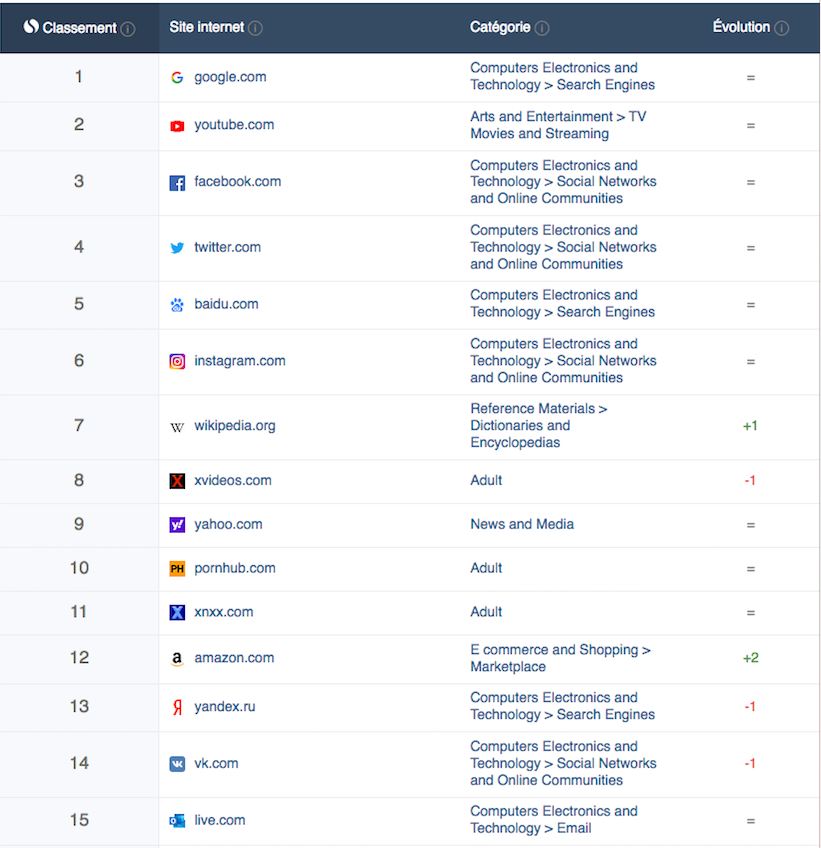Viewport: 821px width, 848px height.
Task: Show info tooltip for Site internet column
Action: click(x=255, y=28)
